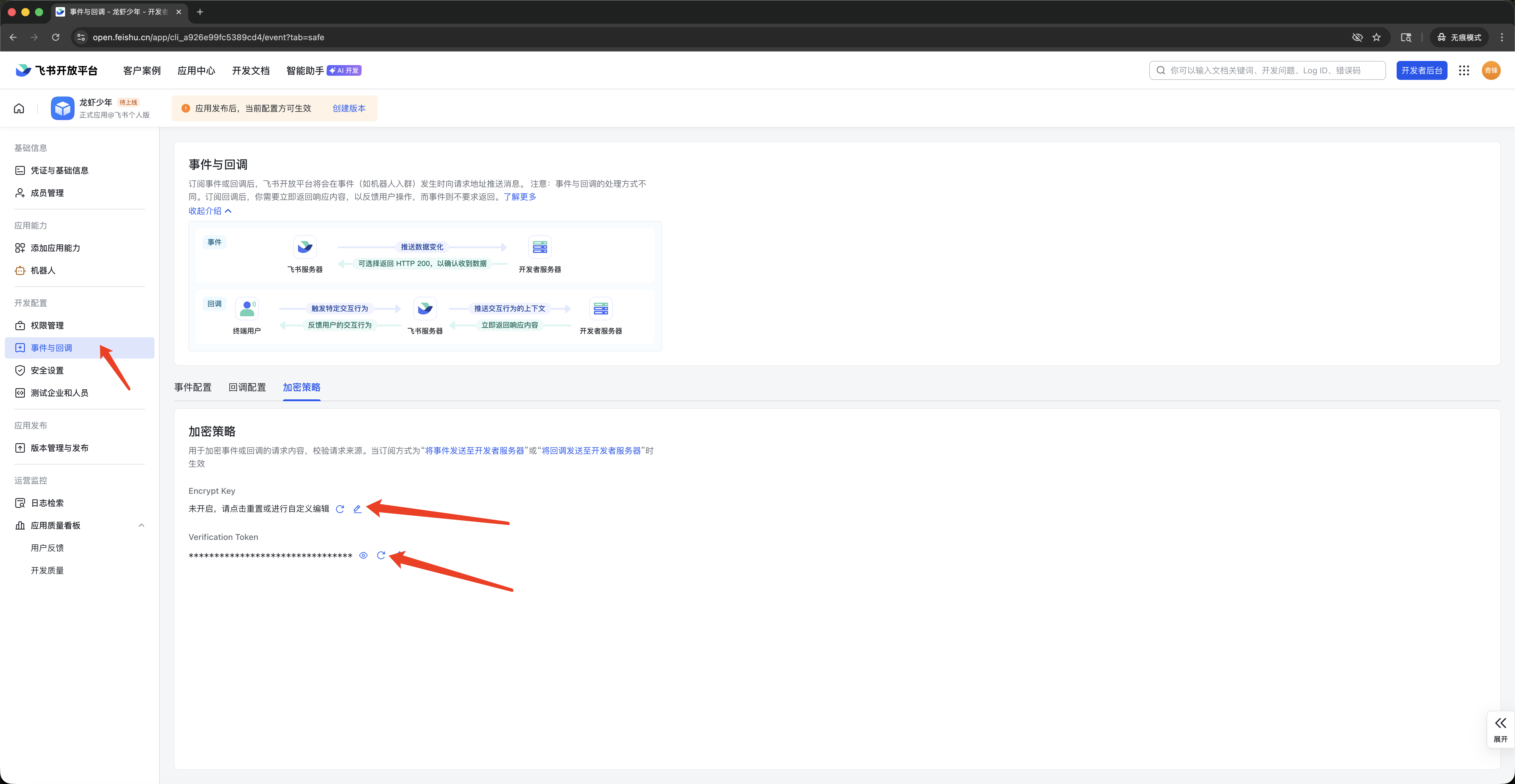Reset the Encrypt Key with refresh icon

(x=340, y=509)
